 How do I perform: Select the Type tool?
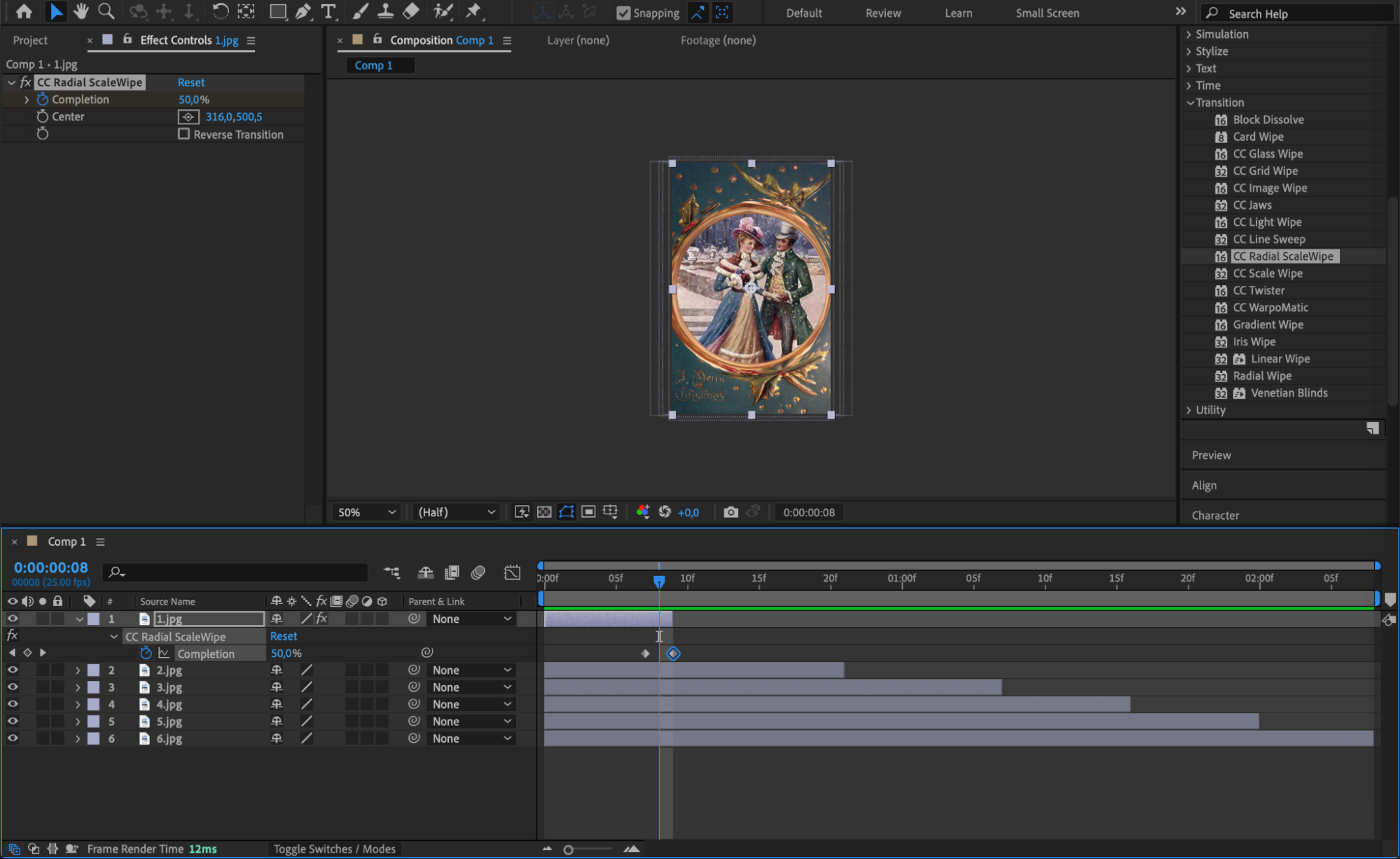pos(328,11)
